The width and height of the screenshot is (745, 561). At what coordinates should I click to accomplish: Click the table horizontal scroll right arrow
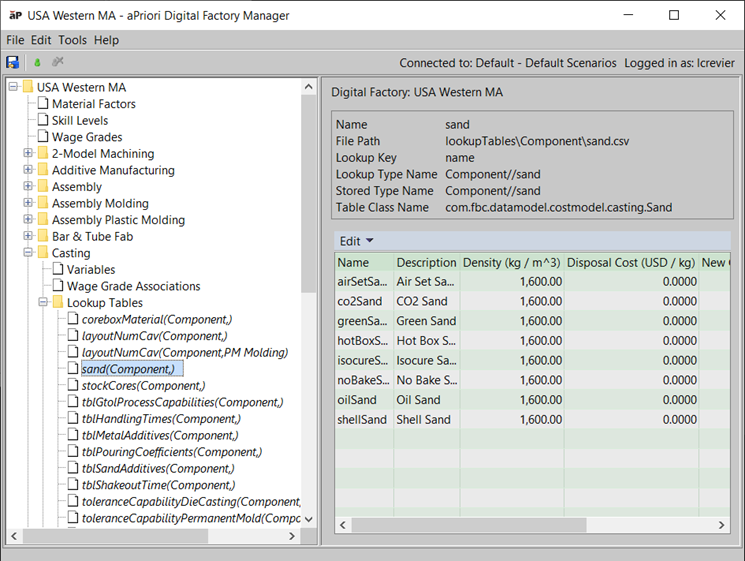(x=721, y=525)
